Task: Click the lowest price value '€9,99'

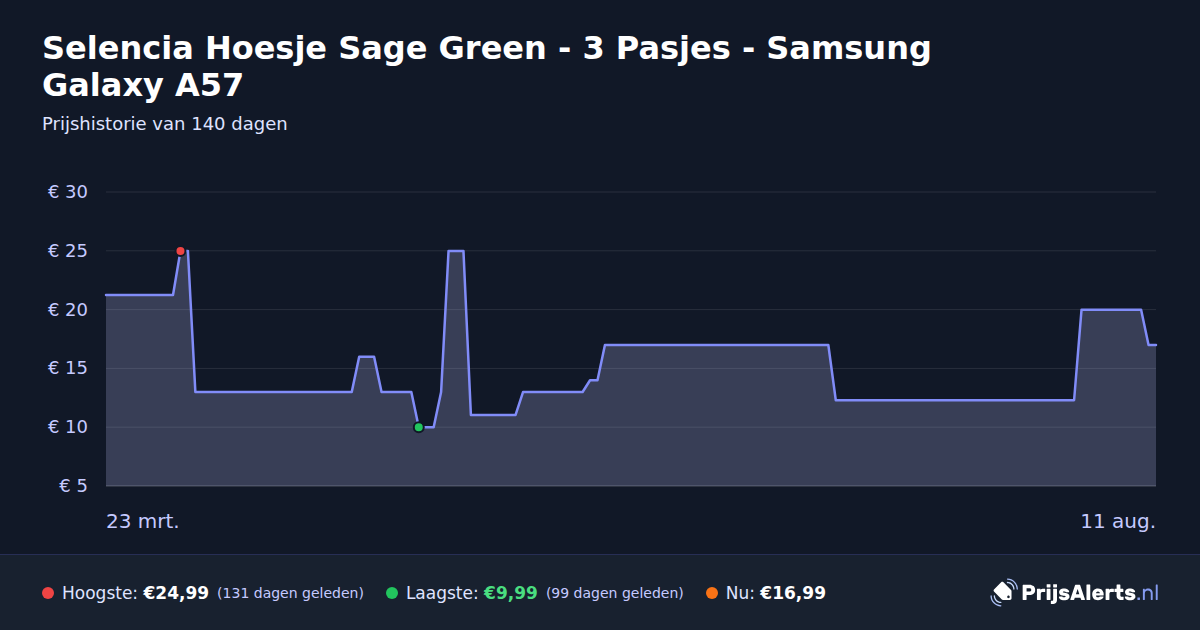Action: (511, 593)
